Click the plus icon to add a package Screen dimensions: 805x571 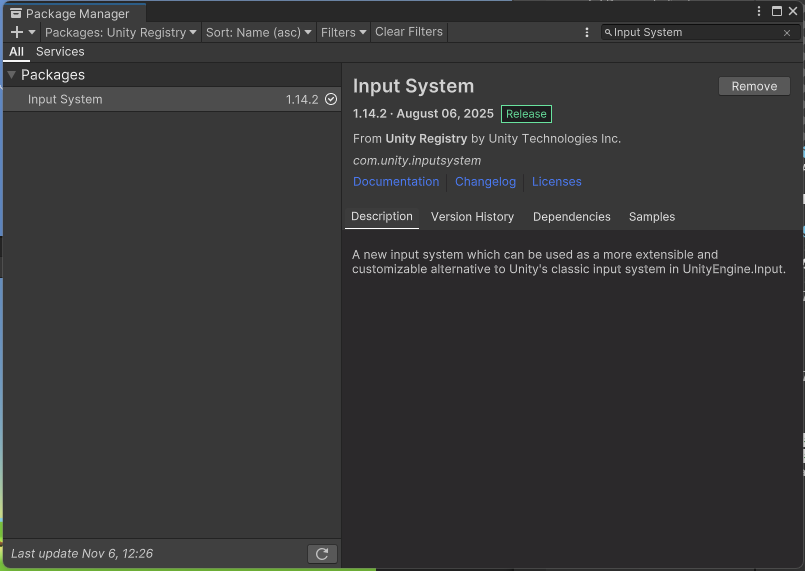coord(17,32)
